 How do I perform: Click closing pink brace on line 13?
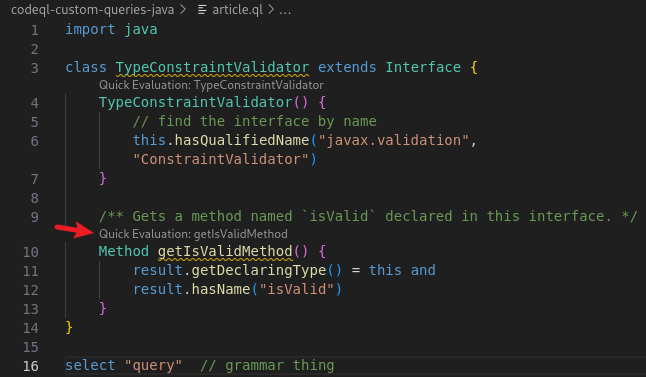click(x=103, y=308)
